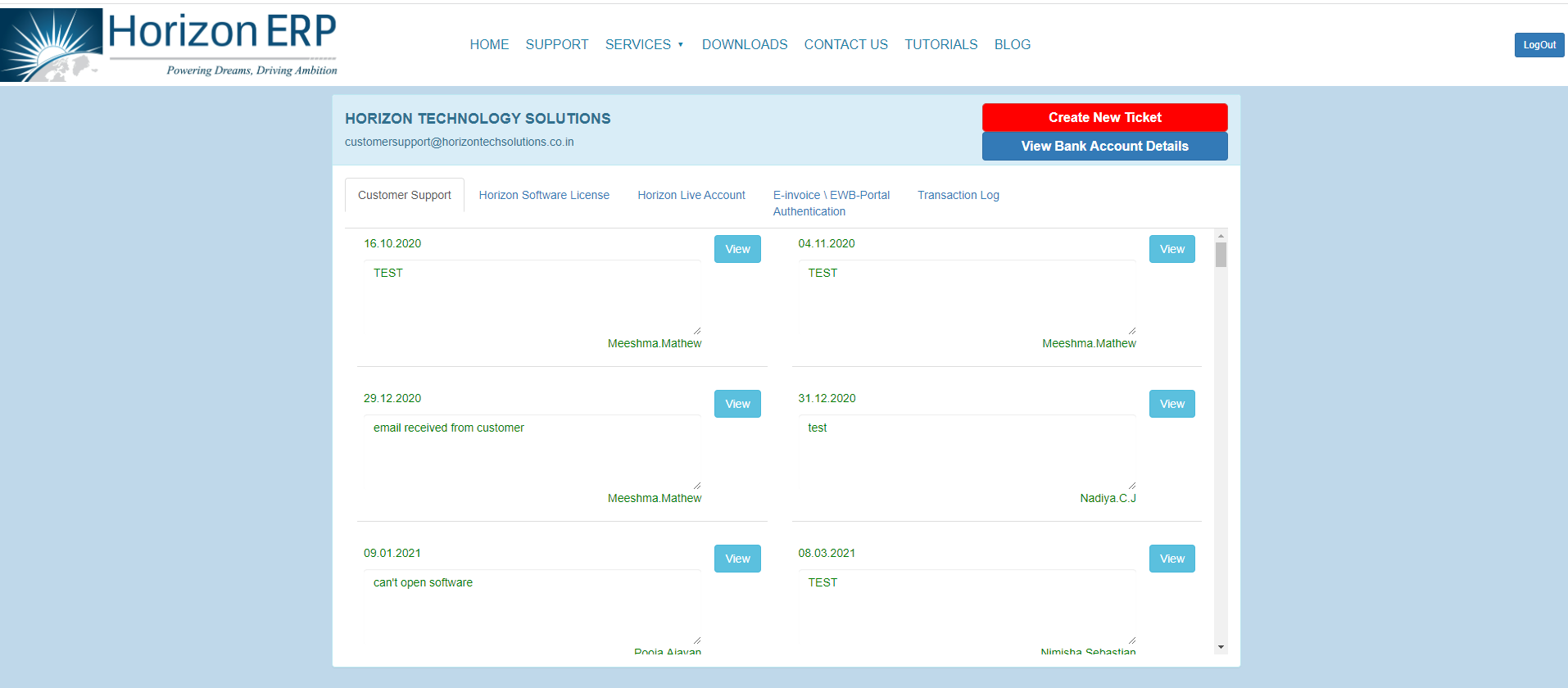View the 29.12.2020 ticket
Image resolution: width=1568 pixels, height=688 pixels.
[x=737, y=404]
